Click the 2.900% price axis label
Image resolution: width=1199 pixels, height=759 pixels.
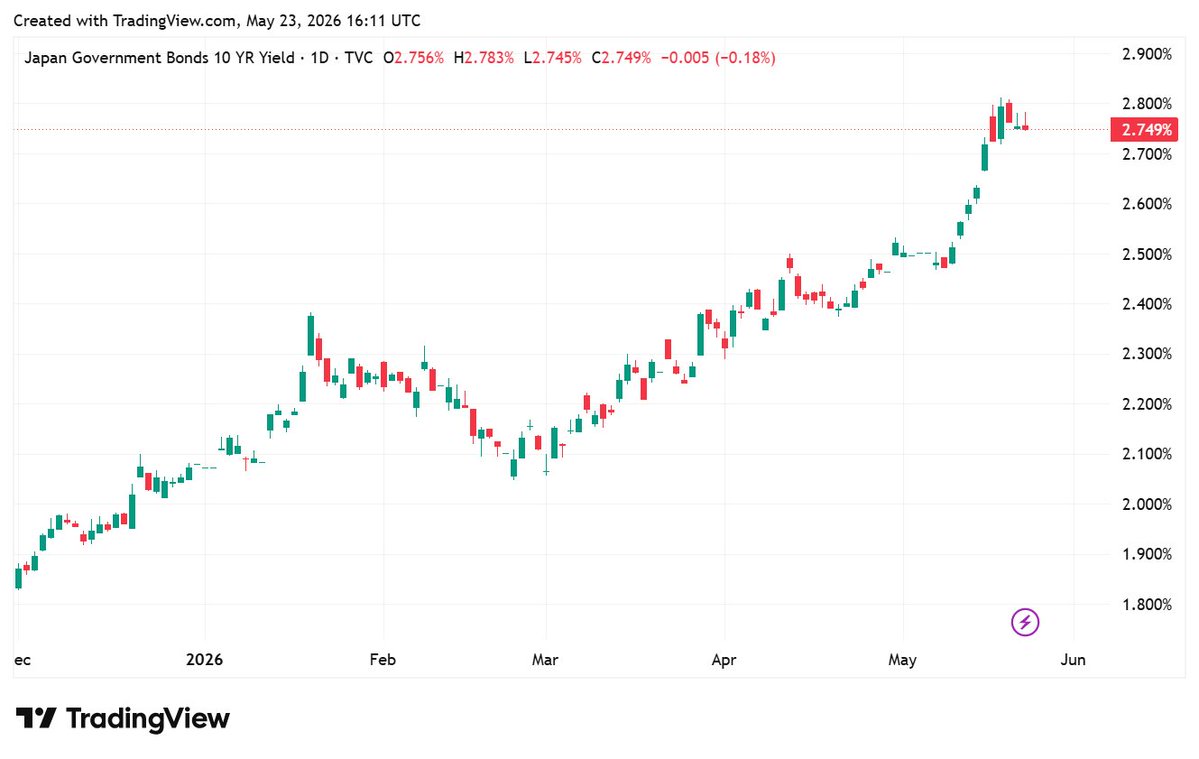coord(1147,54)
